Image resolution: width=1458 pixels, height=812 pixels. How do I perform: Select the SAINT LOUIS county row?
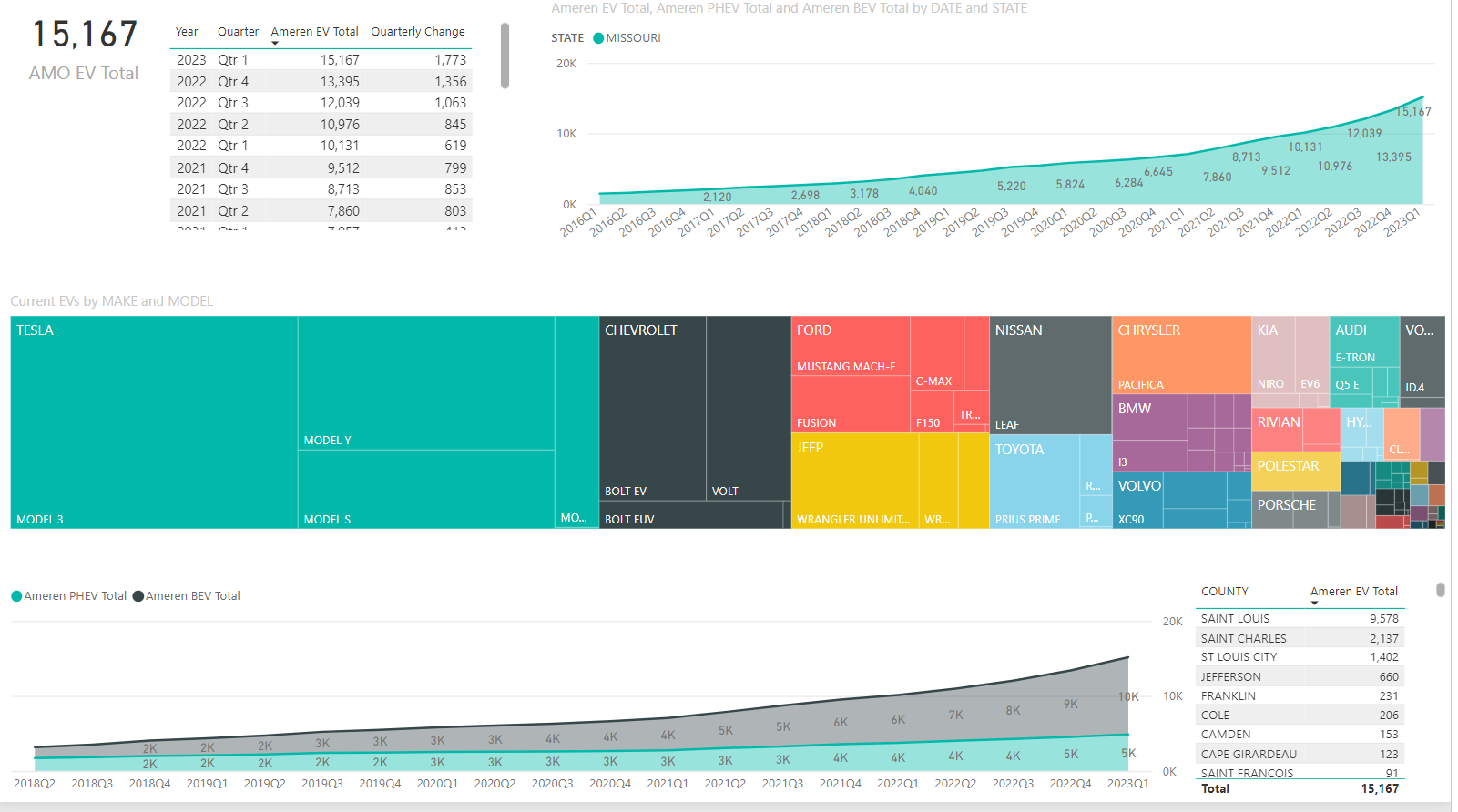point(1299,619)
